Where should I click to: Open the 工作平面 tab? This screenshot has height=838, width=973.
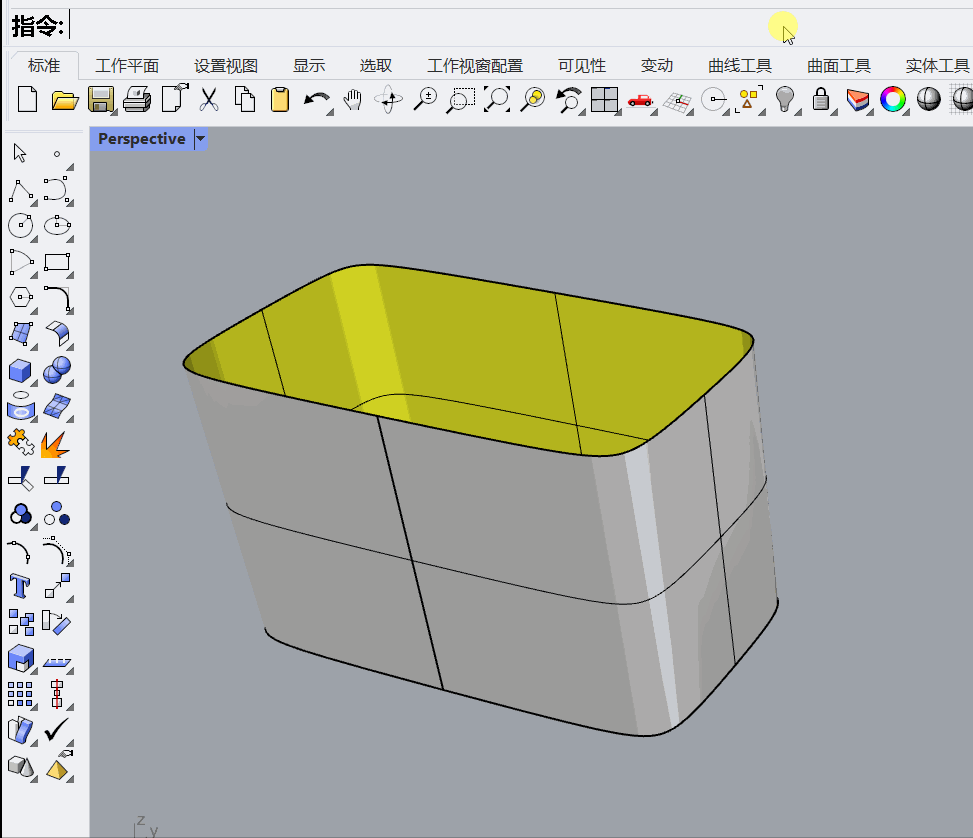127,66
